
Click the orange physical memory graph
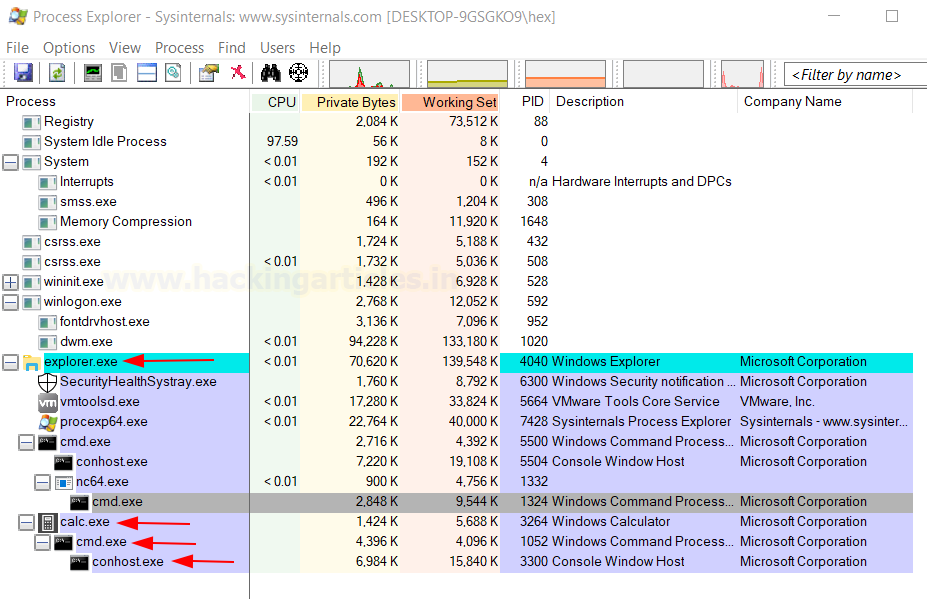coord(565,74)
